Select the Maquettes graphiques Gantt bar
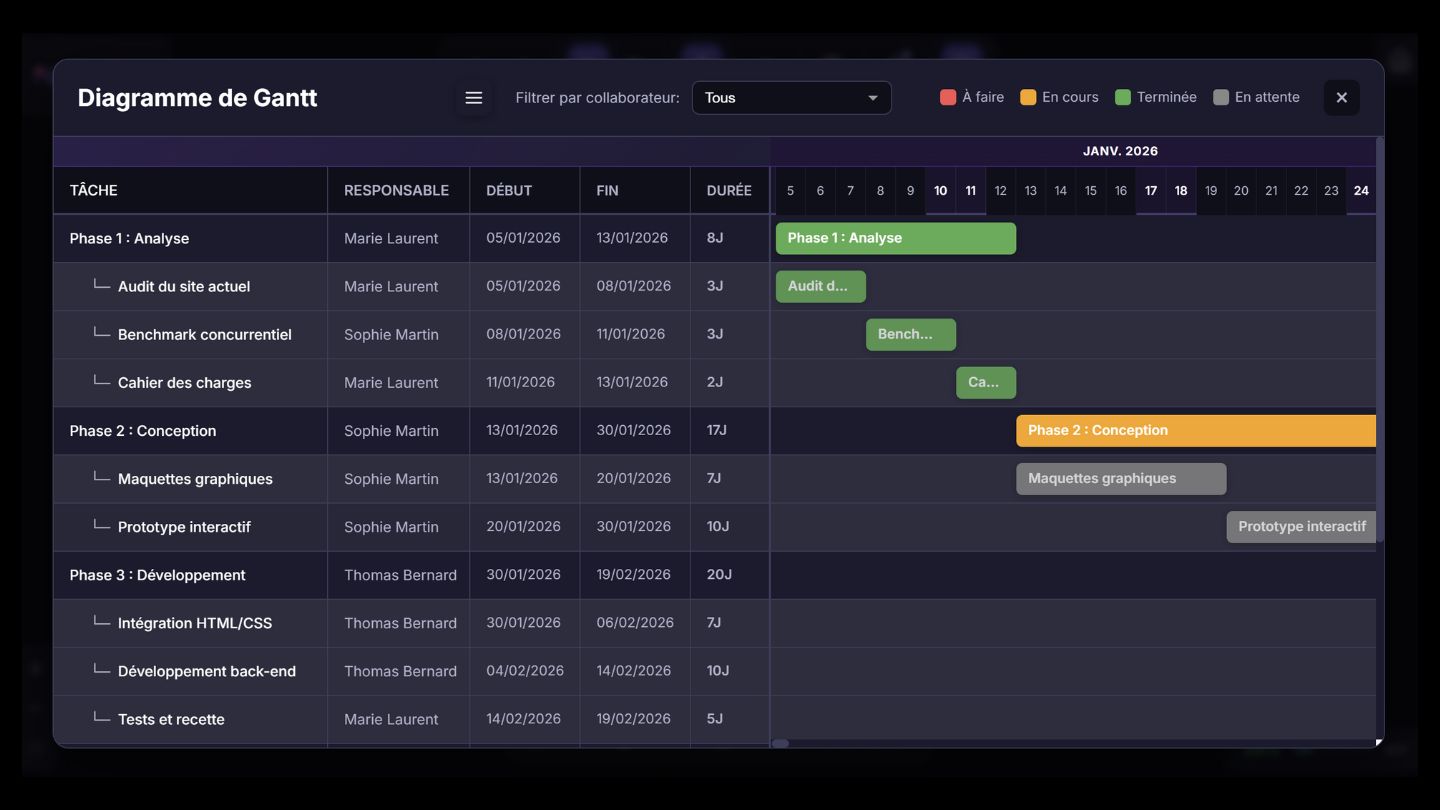 click(1121, 478)
